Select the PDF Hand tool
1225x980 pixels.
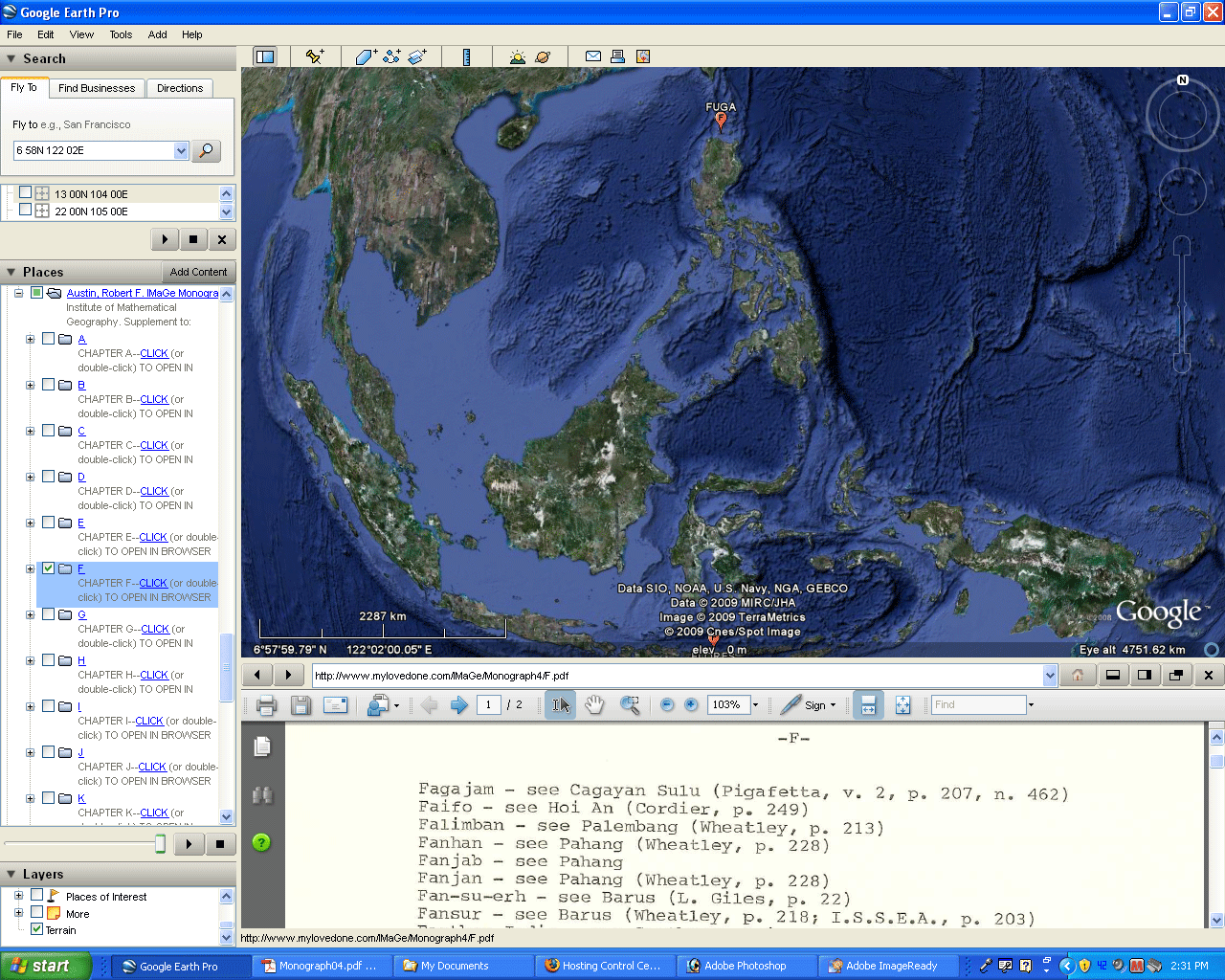594,705
